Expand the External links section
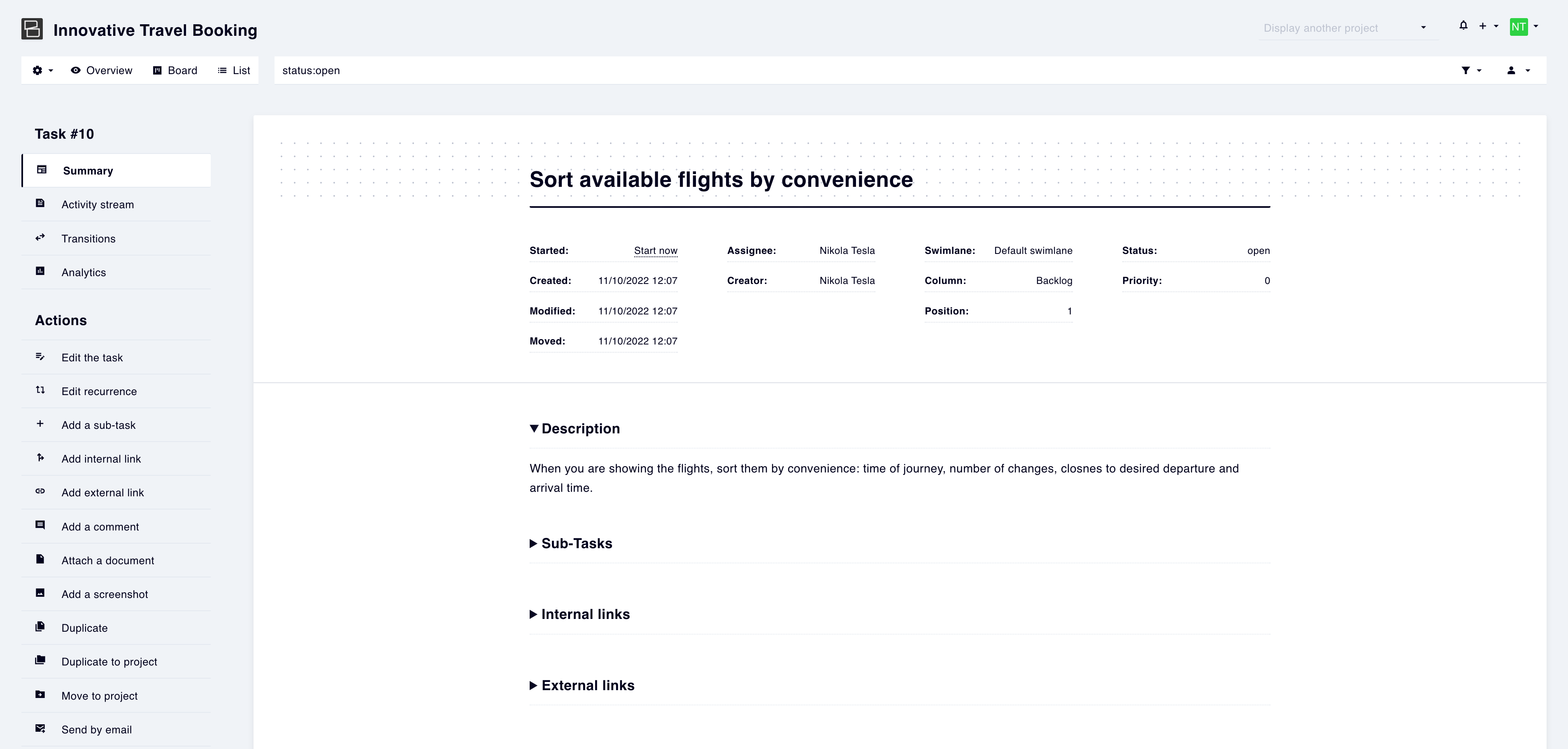The width and height of the screenshot is (1568, 749). pyautogui.click(x=534, y=686)
